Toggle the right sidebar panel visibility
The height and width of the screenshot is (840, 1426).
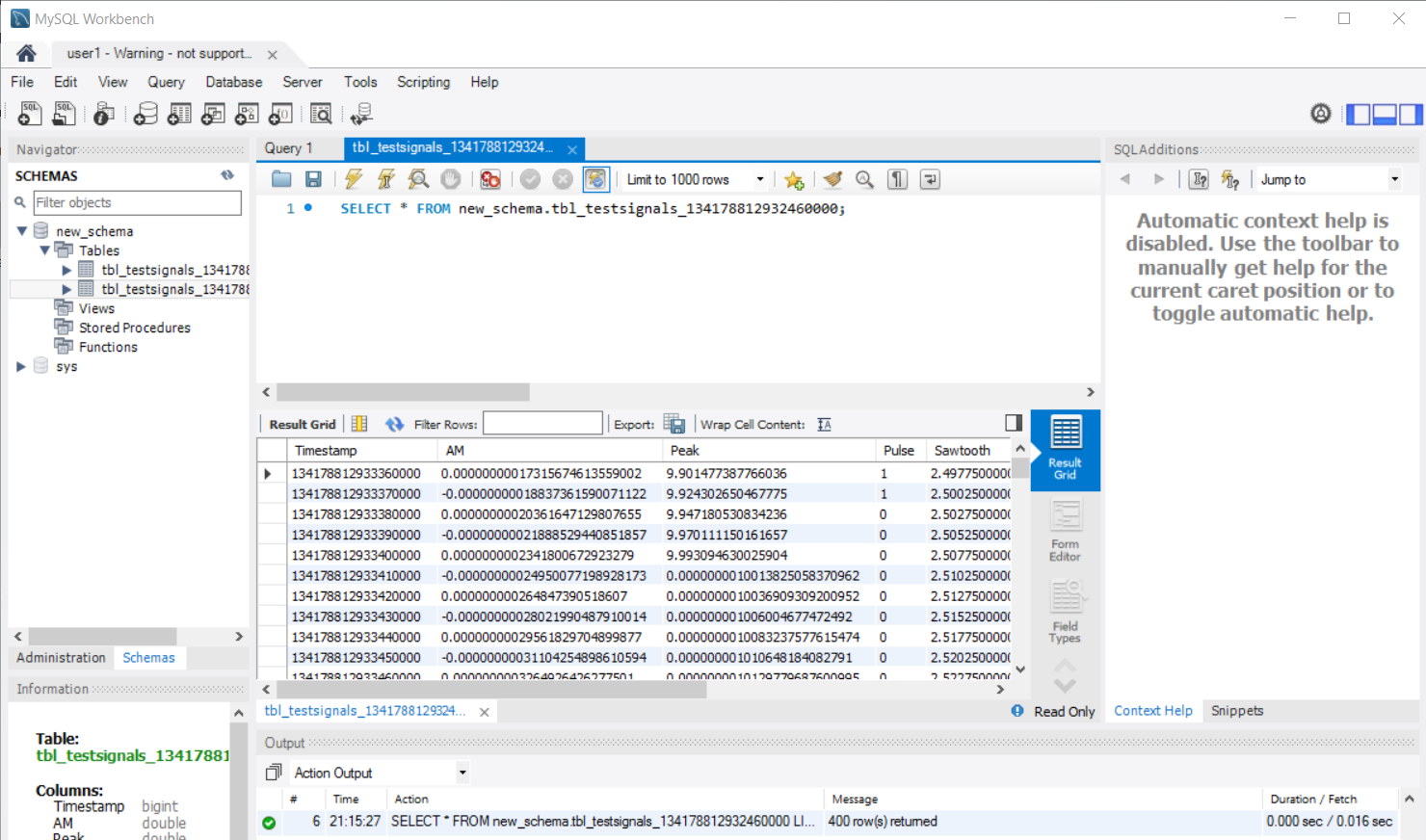tap(1411, 114)
